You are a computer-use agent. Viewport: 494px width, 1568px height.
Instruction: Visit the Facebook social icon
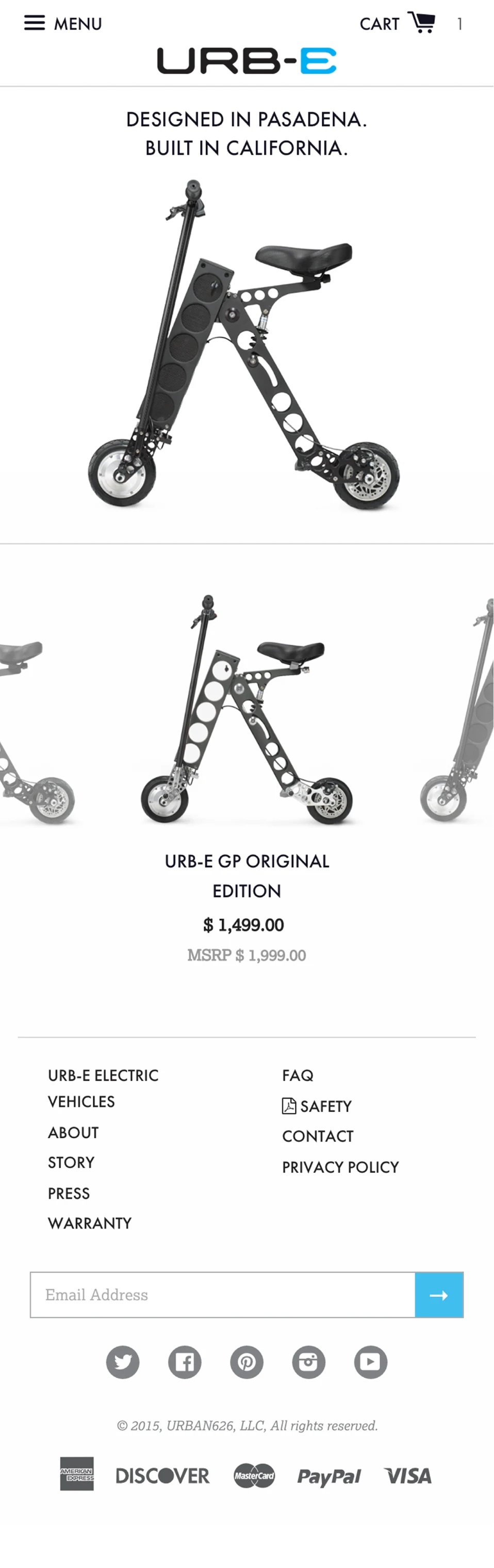(x=185, y=1362)
